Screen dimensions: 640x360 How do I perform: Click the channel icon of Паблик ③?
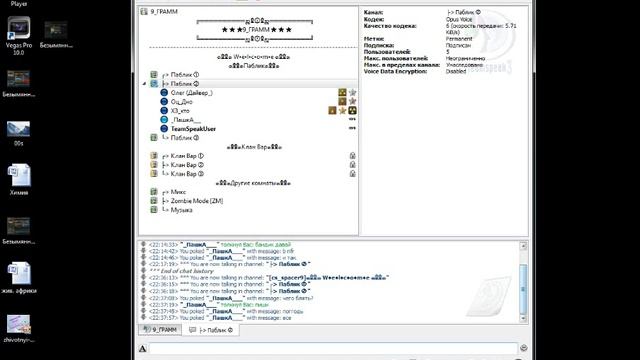pos(154,138)
